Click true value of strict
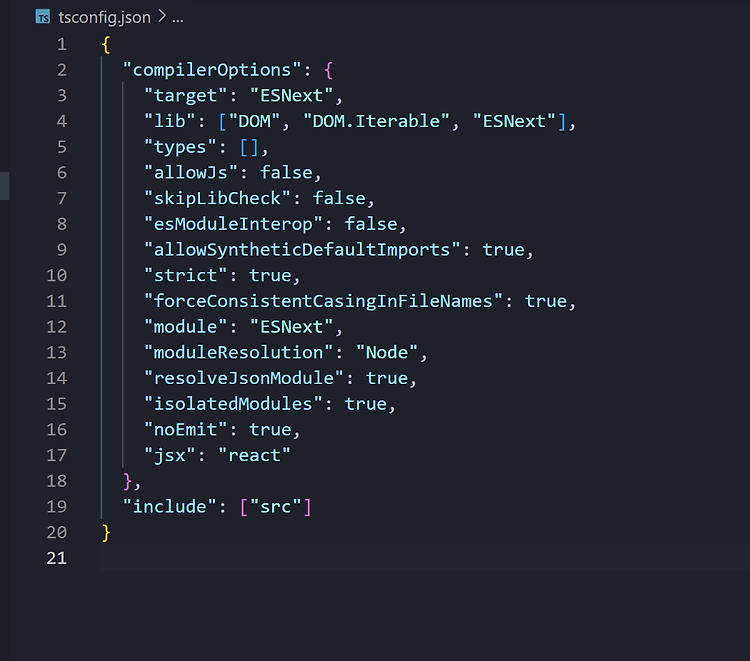The image size is (750, 661). pos(270,275)
